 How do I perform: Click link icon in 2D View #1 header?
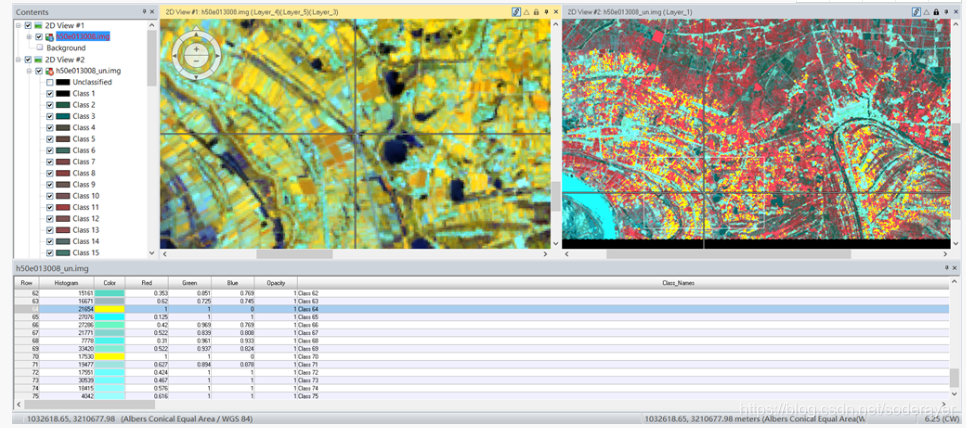click(x=516, y=11)
